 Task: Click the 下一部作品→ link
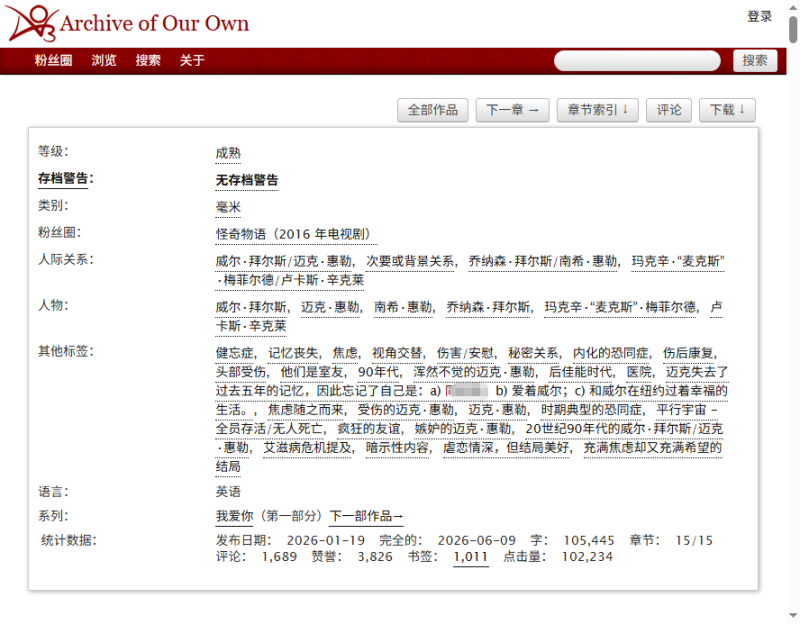click(x=366, y=516)
